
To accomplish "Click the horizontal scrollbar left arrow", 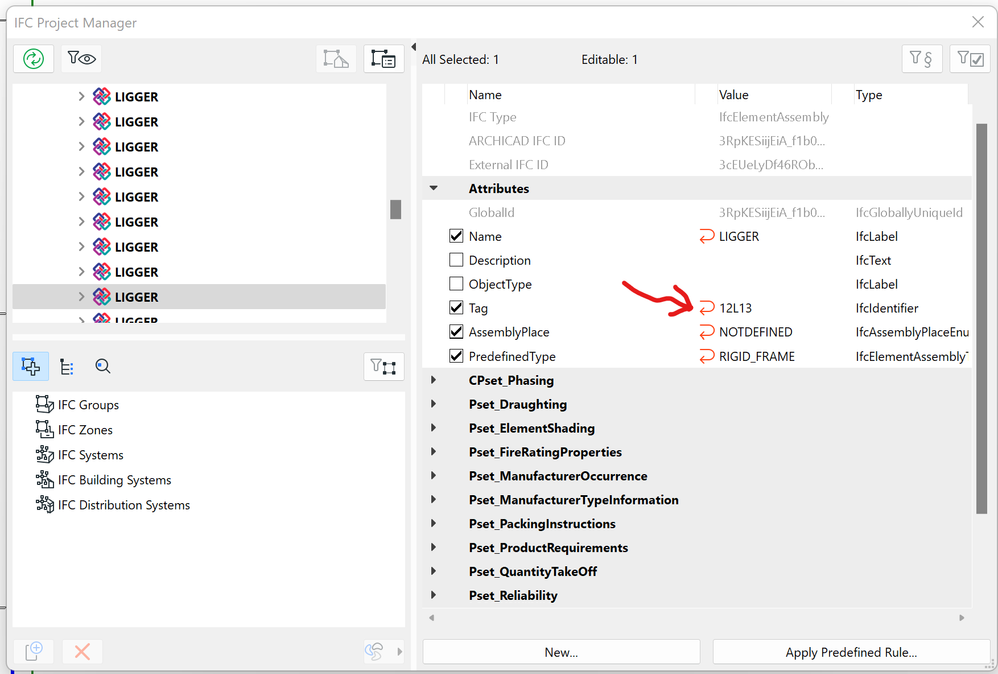I will 432,617.
